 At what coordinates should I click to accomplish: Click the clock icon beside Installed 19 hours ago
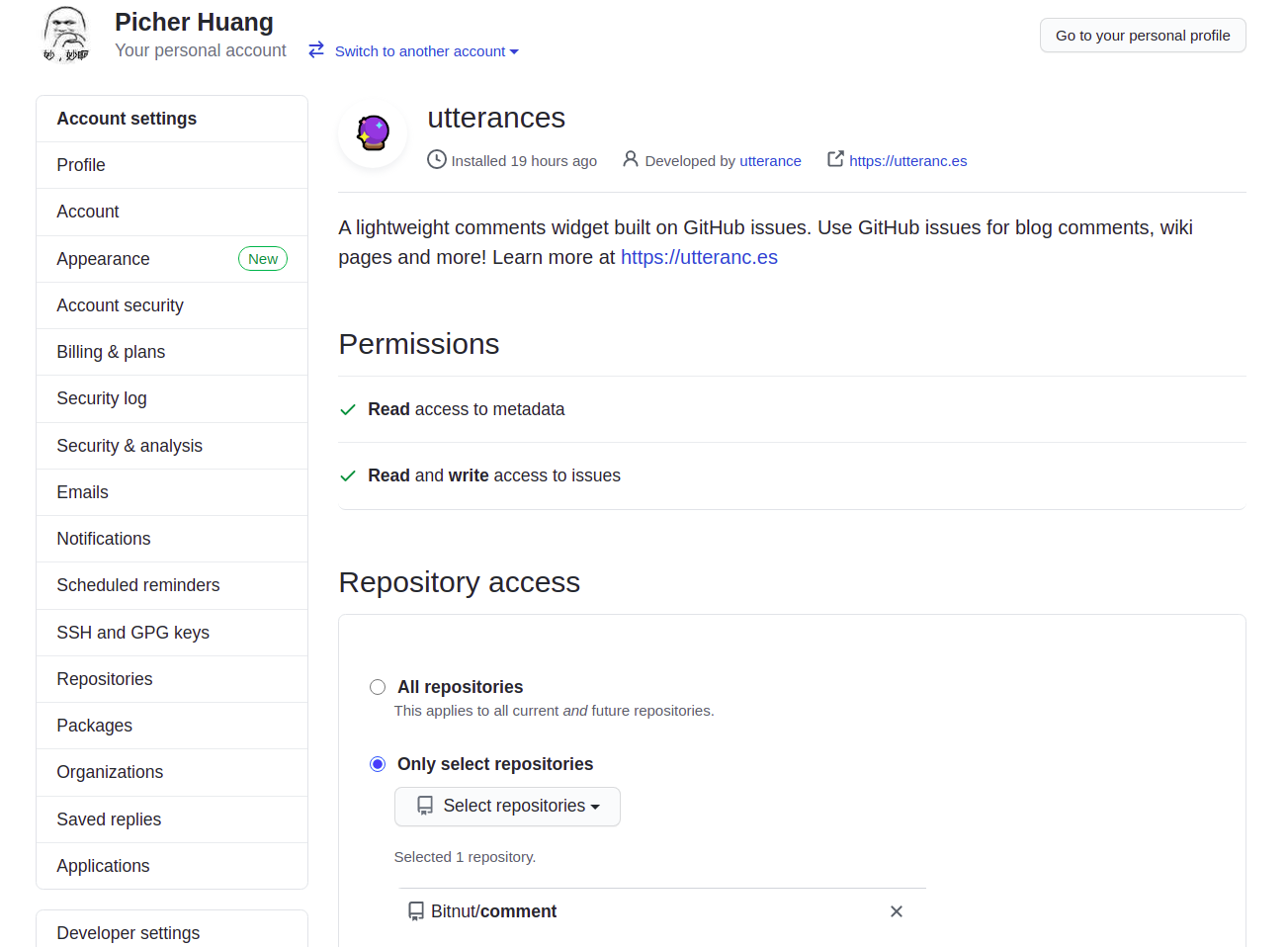click(437, 159)
